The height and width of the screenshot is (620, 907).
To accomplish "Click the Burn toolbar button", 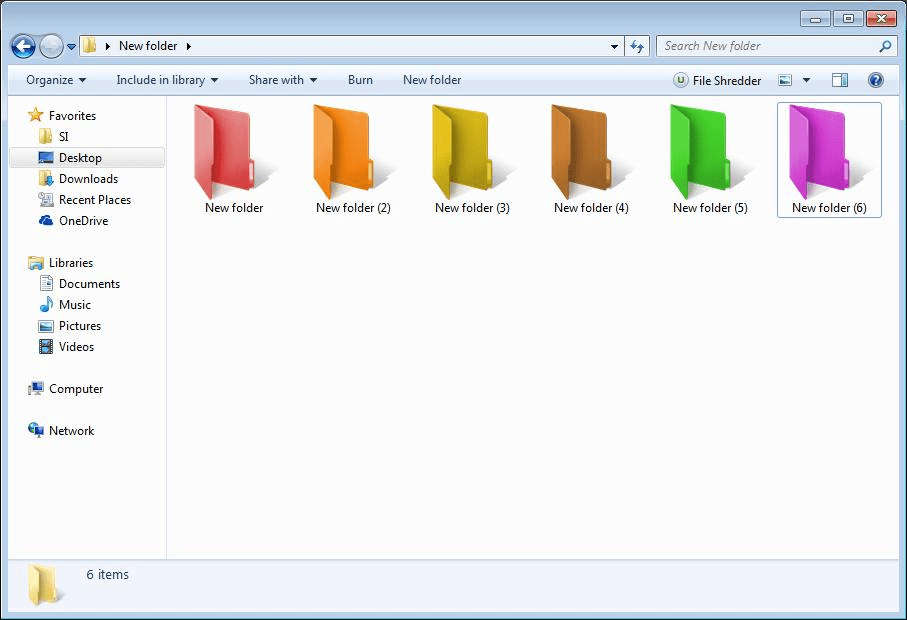I will coord(360,80).
